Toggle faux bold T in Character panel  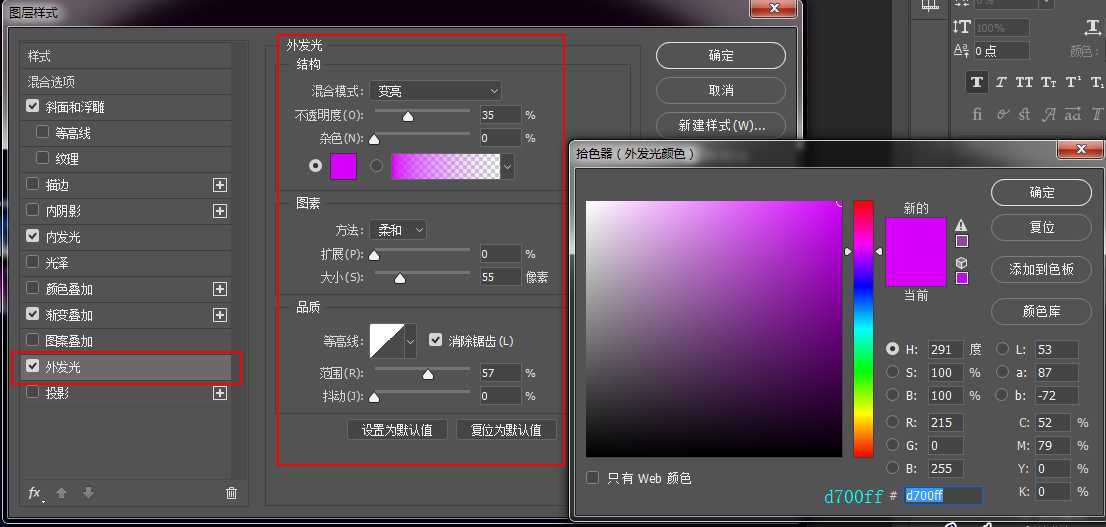(x=976, y=82)
